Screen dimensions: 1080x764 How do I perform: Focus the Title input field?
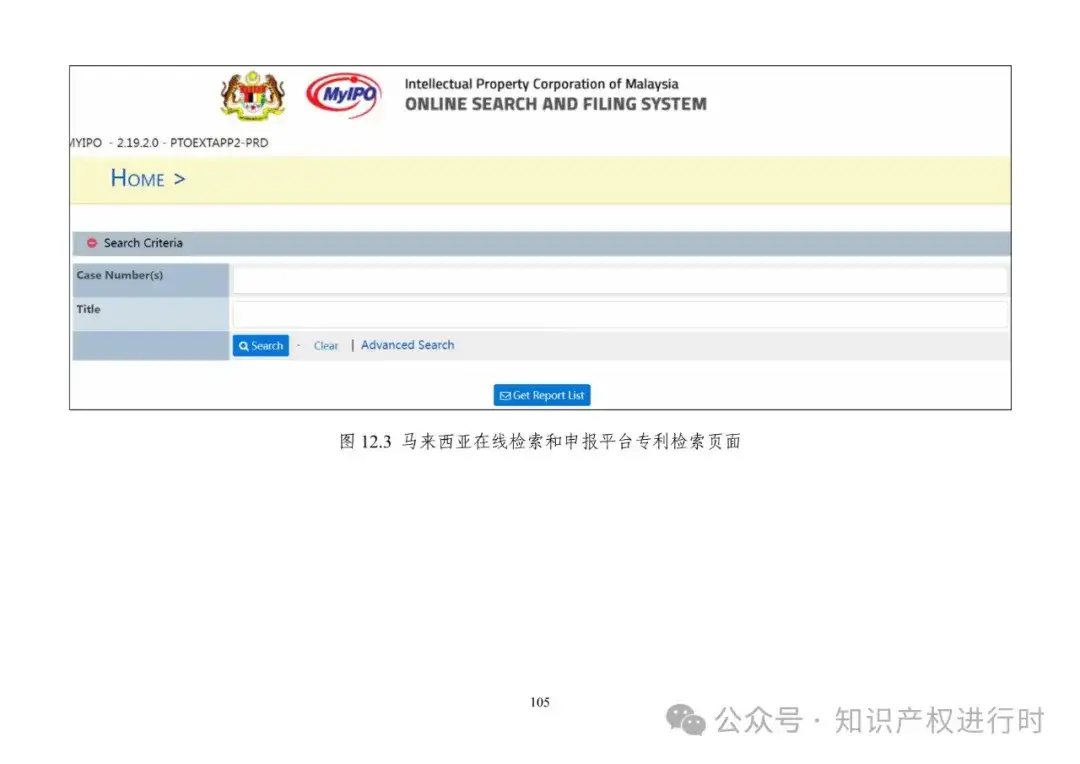coord(620,314)
